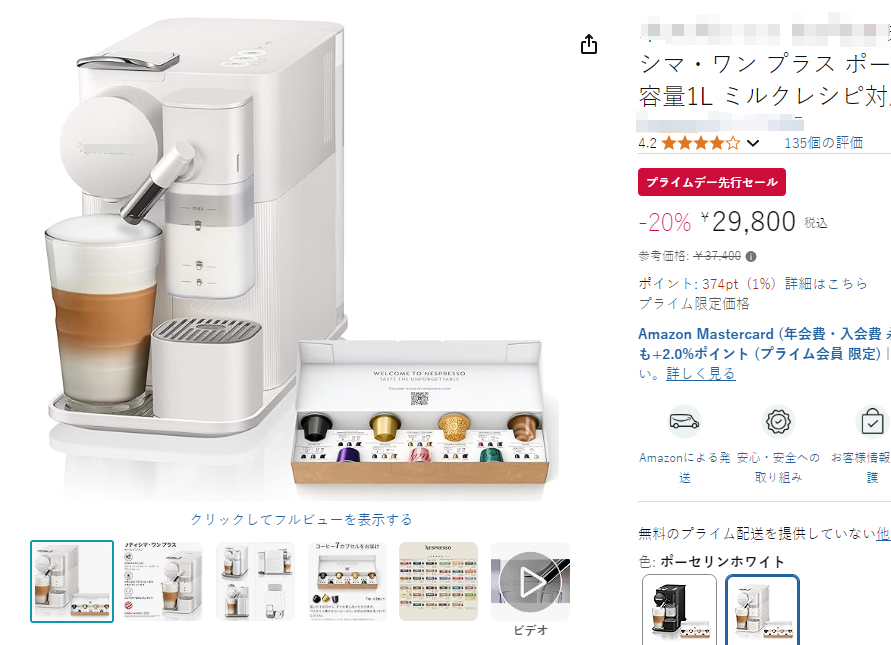This screenshot has height=645, width=891.
Task: Open the 135個の評価 reviews link
Action: (x=823, y=143)
